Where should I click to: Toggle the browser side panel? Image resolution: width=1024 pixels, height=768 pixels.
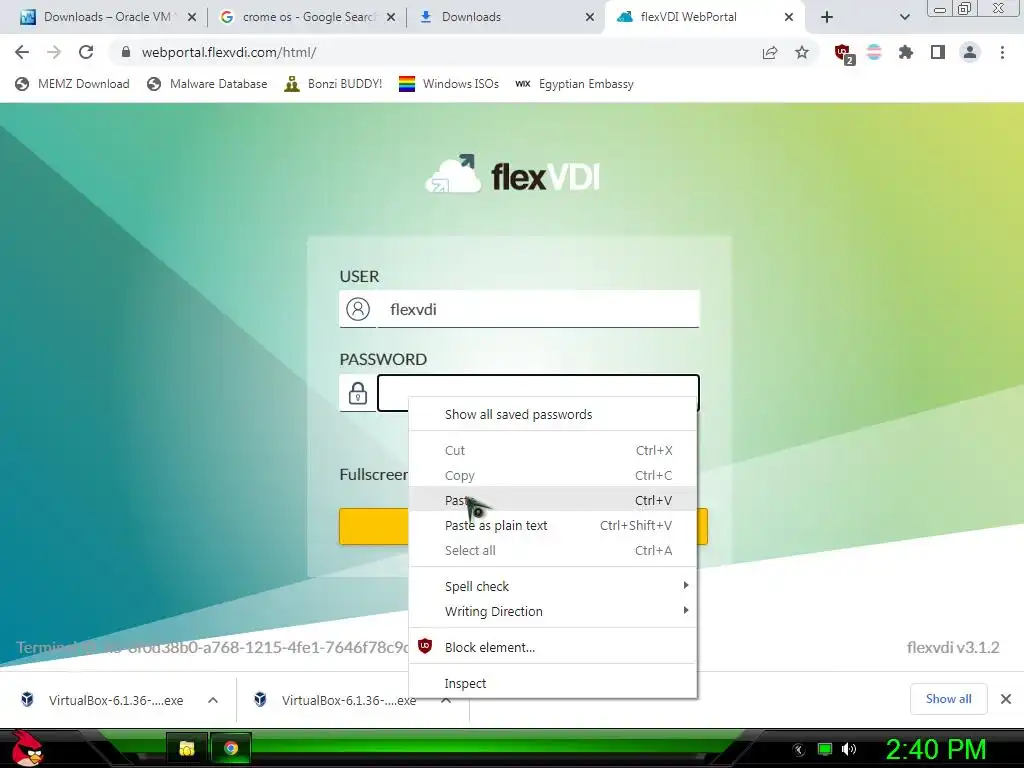click(938, 52)
